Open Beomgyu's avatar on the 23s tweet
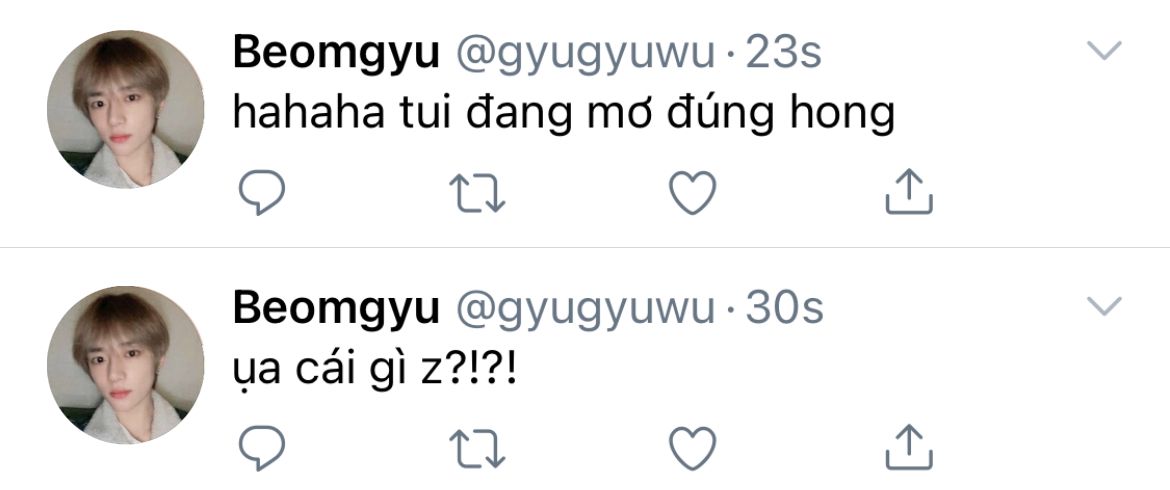This screenshot has width=1170, height=490. 125,109
